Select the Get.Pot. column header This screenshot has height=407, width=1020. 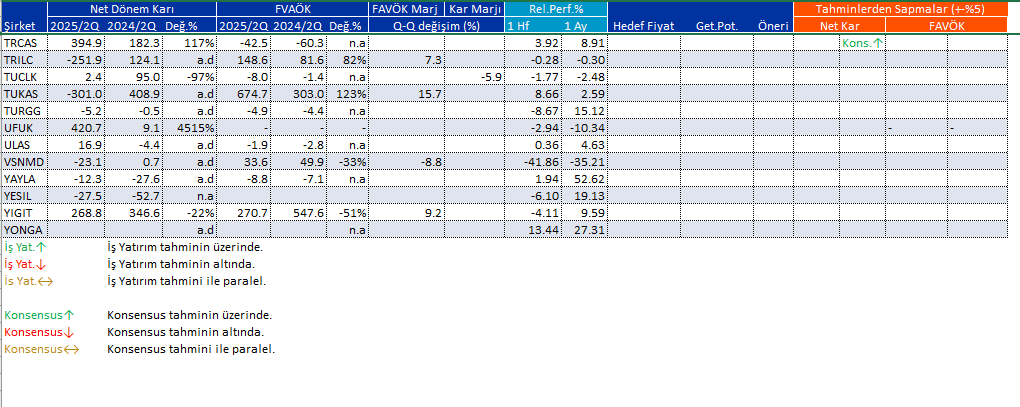[716, 25]
